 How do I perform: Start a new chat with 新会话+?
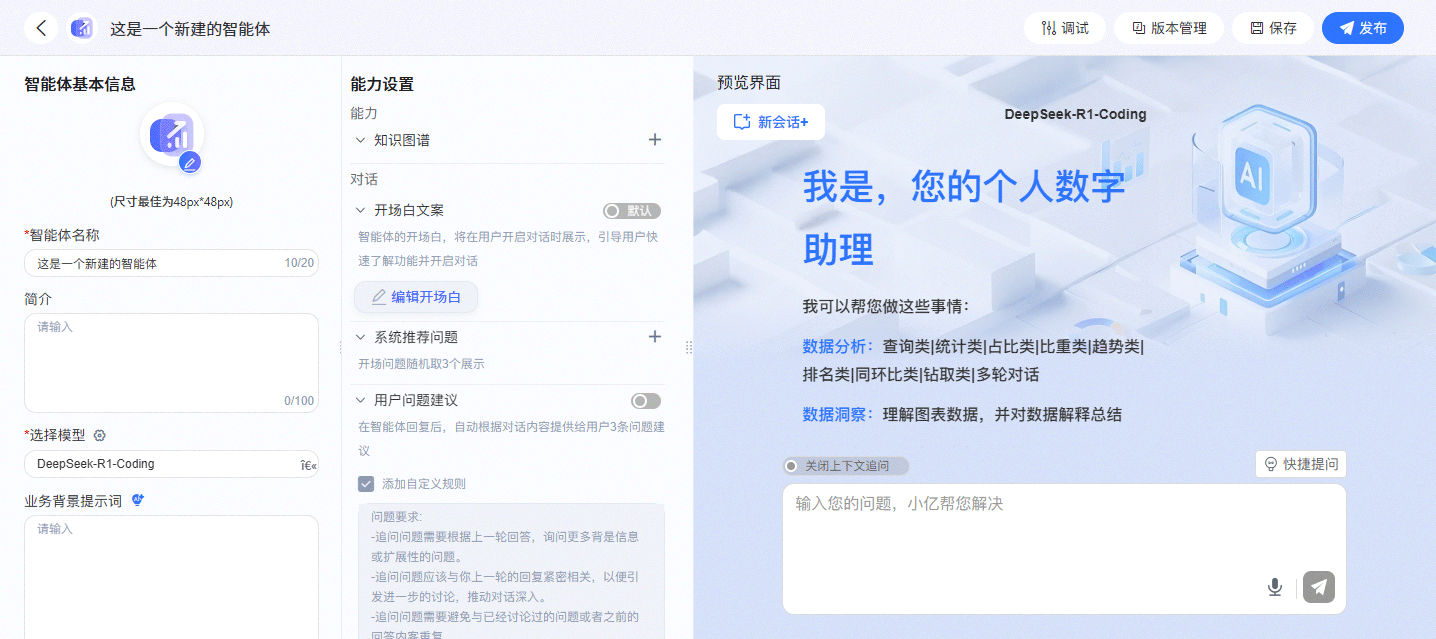point(770,121)
